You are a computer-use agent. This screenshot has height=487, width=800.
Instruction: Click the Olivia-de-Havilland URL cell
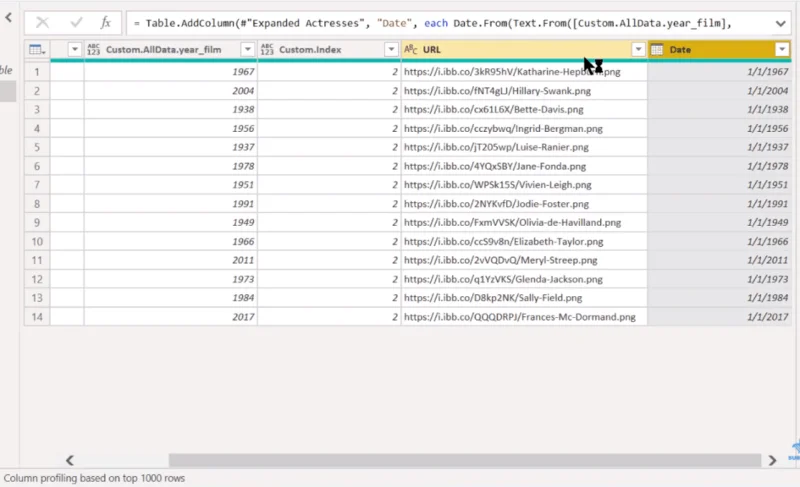(x=524, y=223)
